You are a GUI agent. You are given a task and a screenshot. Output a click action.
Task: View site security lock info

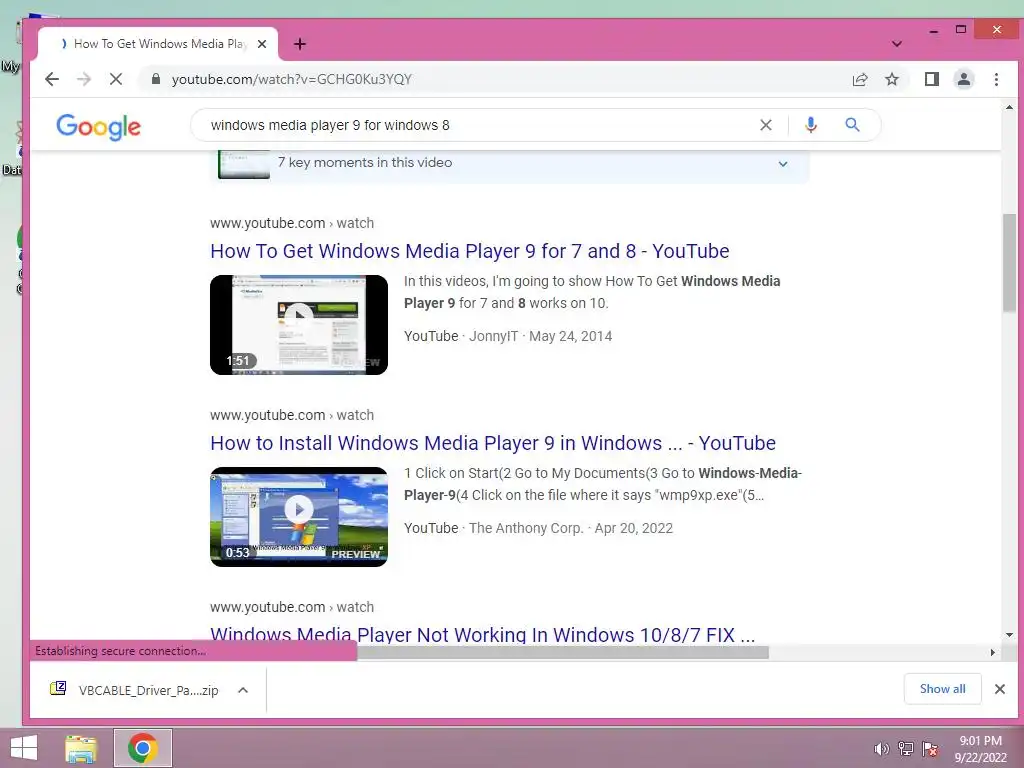tap(155, 80)
